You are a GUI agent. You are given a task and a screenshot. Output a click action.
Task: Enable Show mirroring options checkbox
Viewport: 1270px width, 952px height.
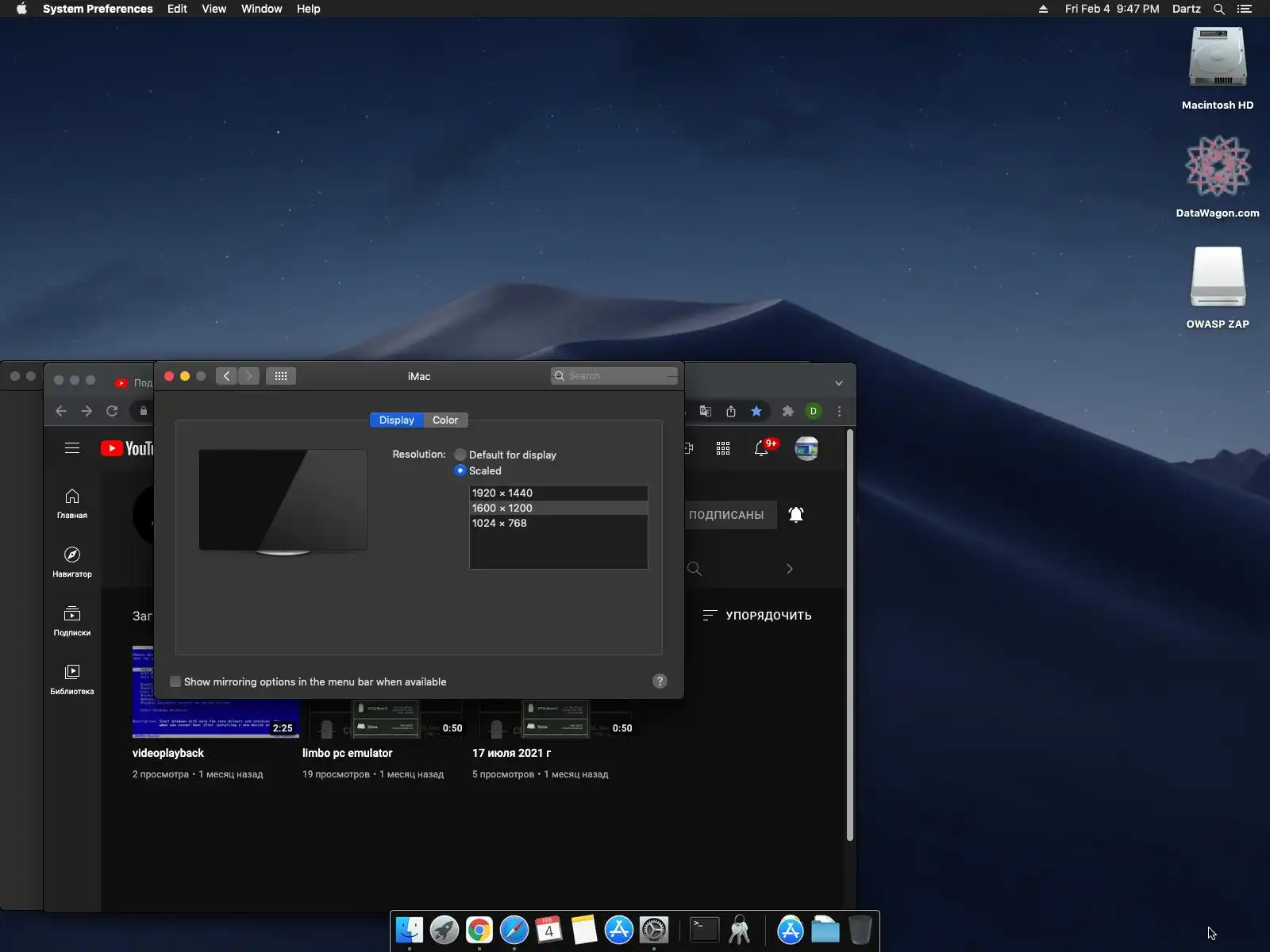[175, 681]
